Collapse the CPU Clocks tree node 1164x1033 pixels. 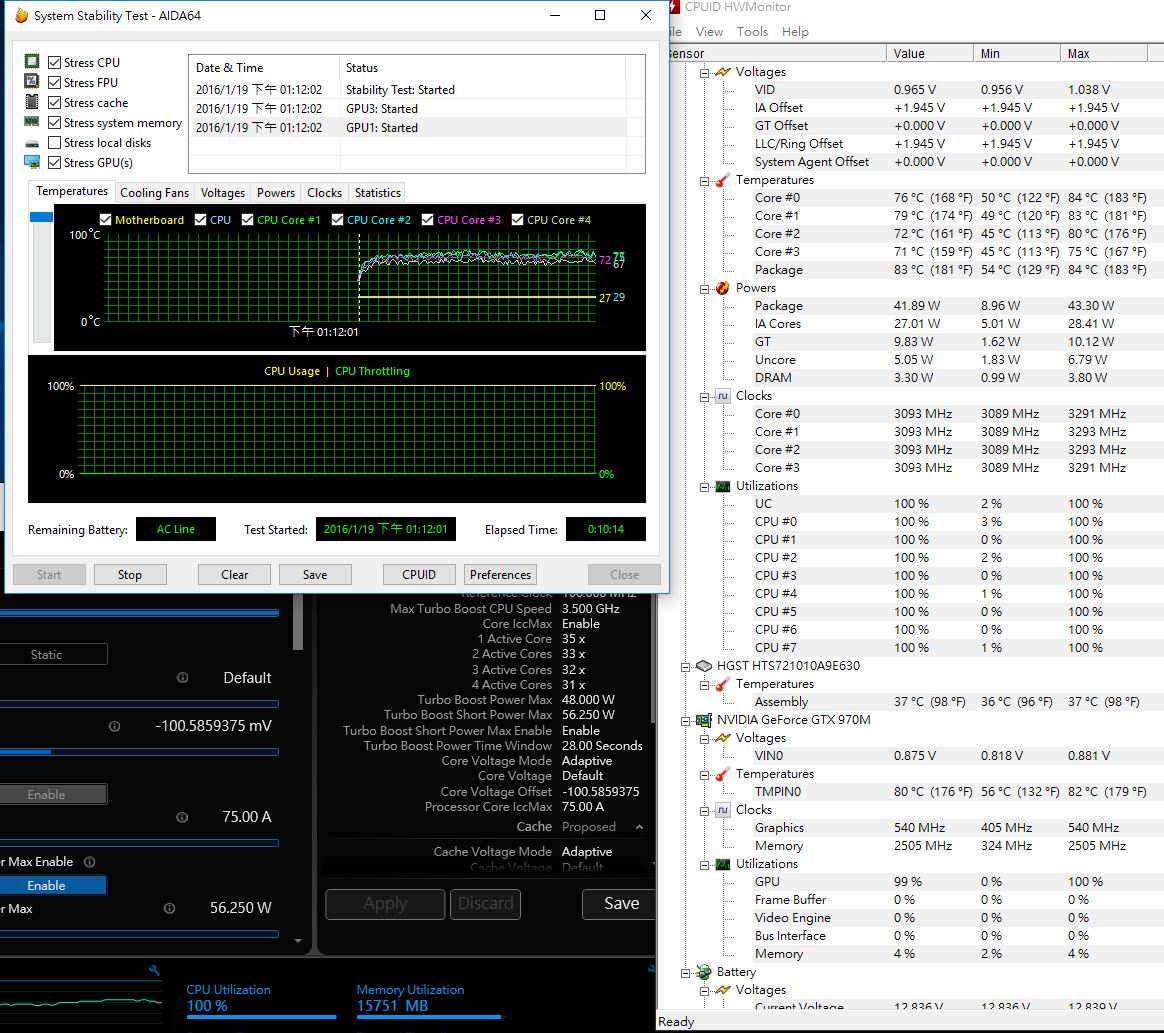[704, 397]
